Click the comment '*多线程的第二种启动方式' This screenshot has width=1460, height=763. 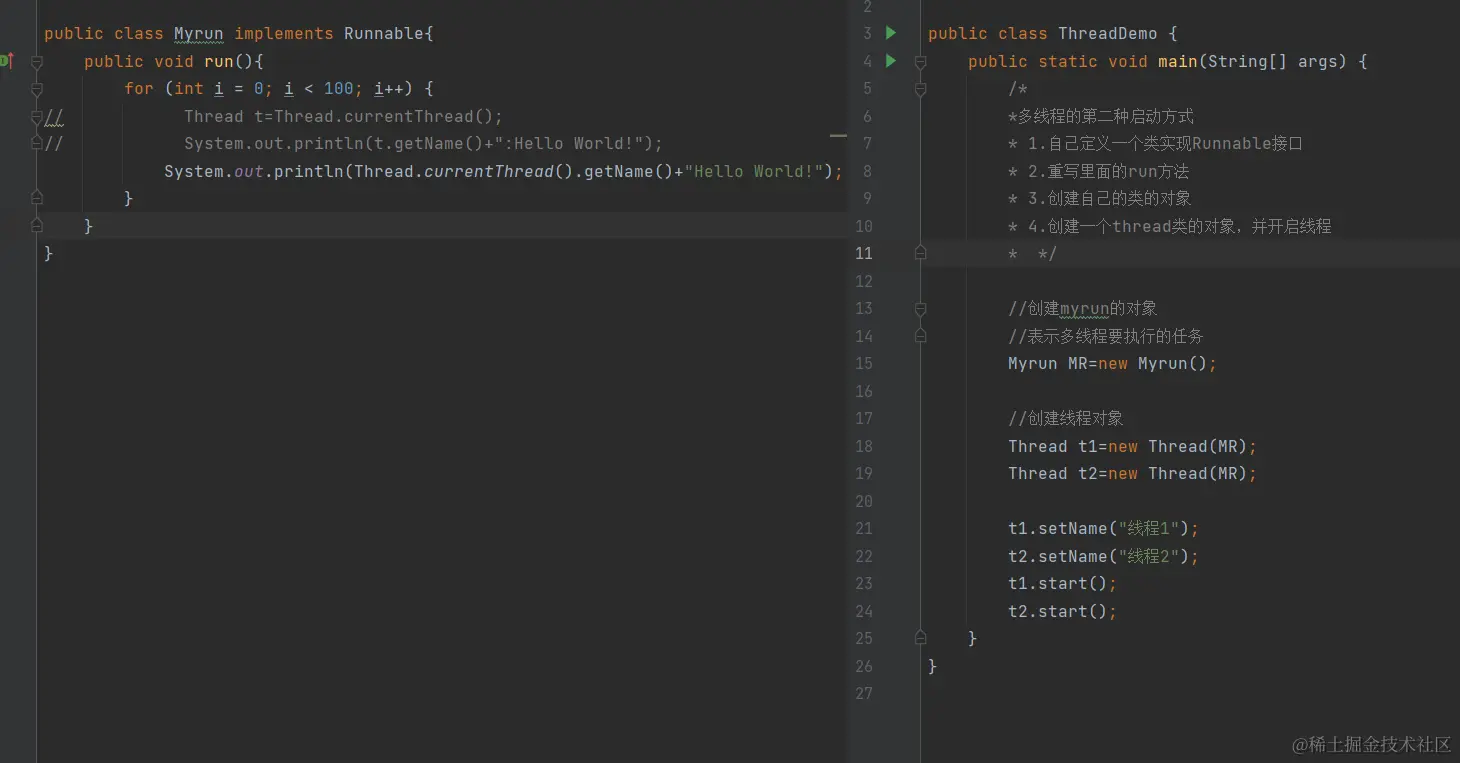[1101, 116]
